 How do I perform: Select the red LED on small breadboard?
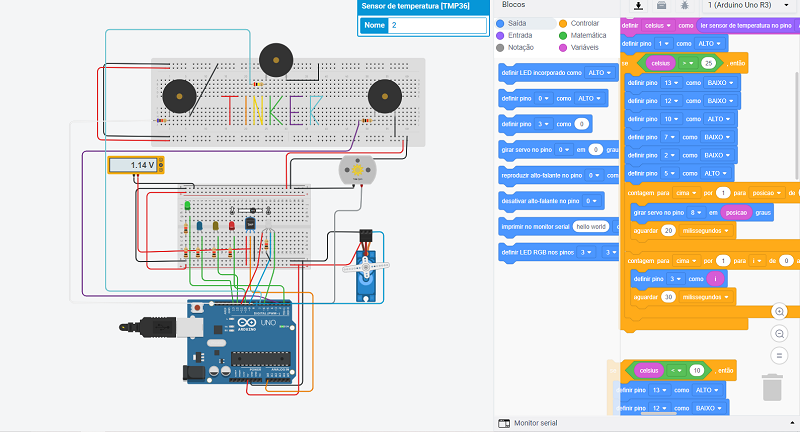click(x=232, y=225)
